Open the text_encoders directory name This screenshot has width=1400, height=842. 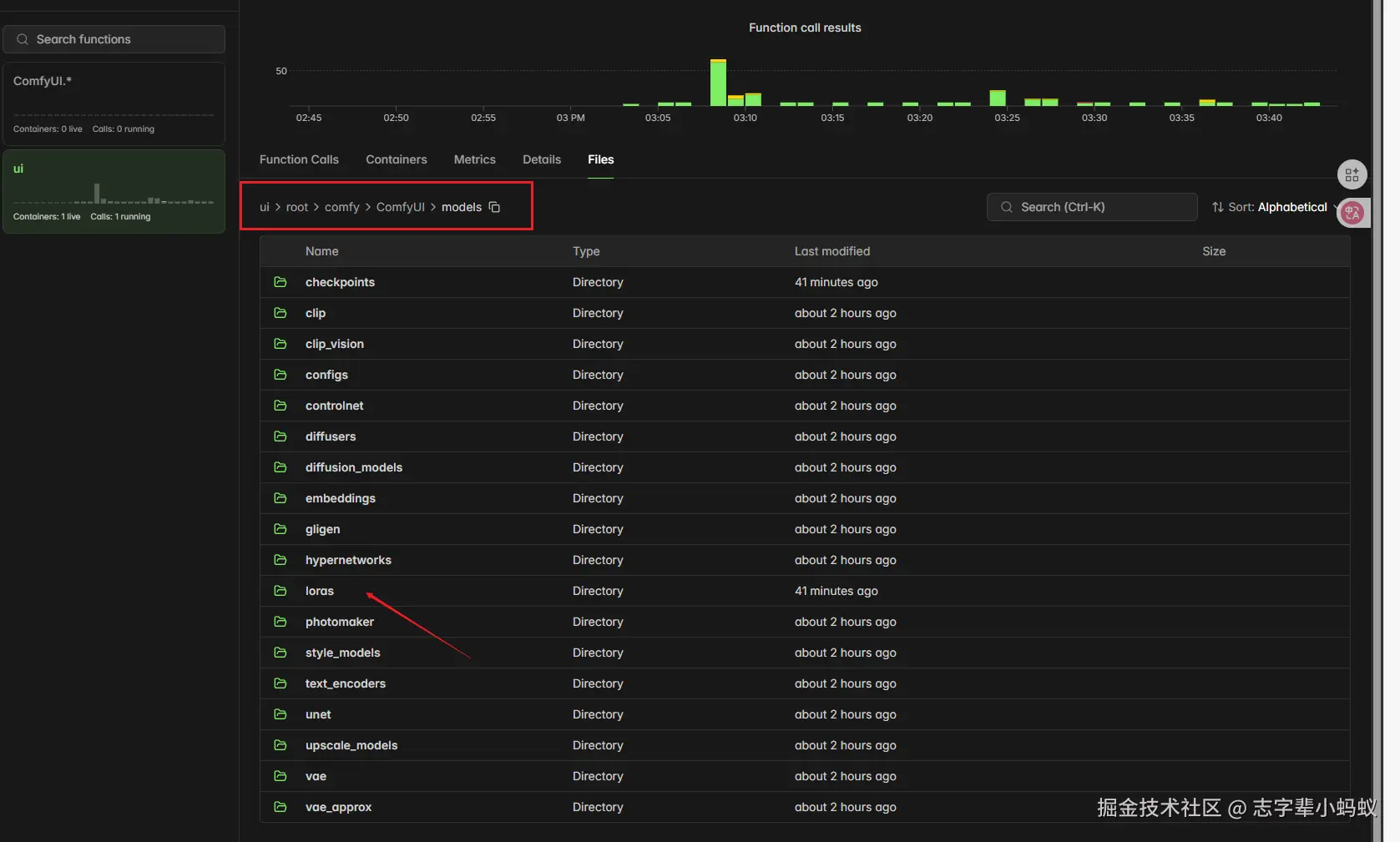tap(346, 683)
